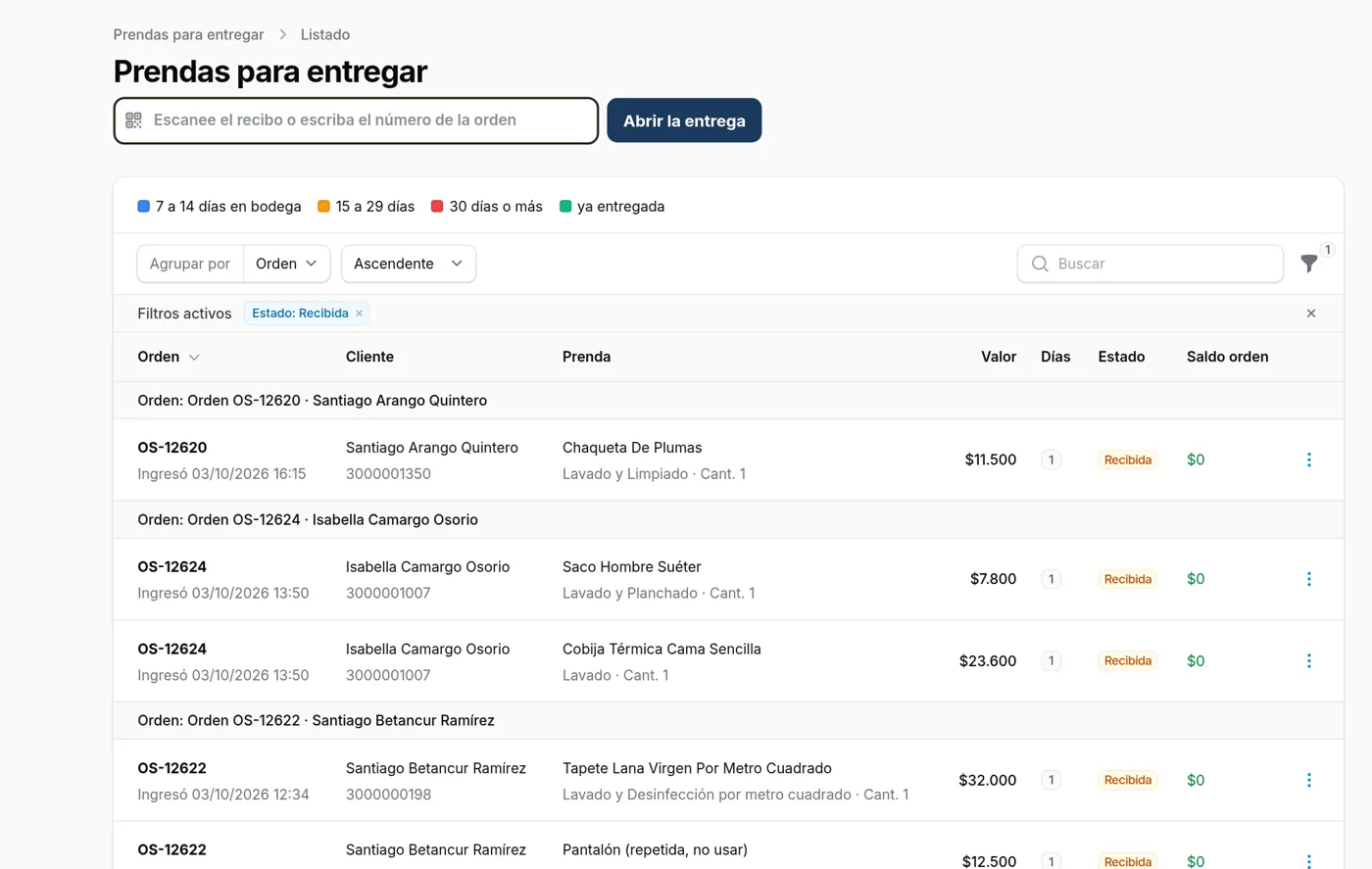Go to Prendas para entregar breadcrumb

click(x=188, y=34)
